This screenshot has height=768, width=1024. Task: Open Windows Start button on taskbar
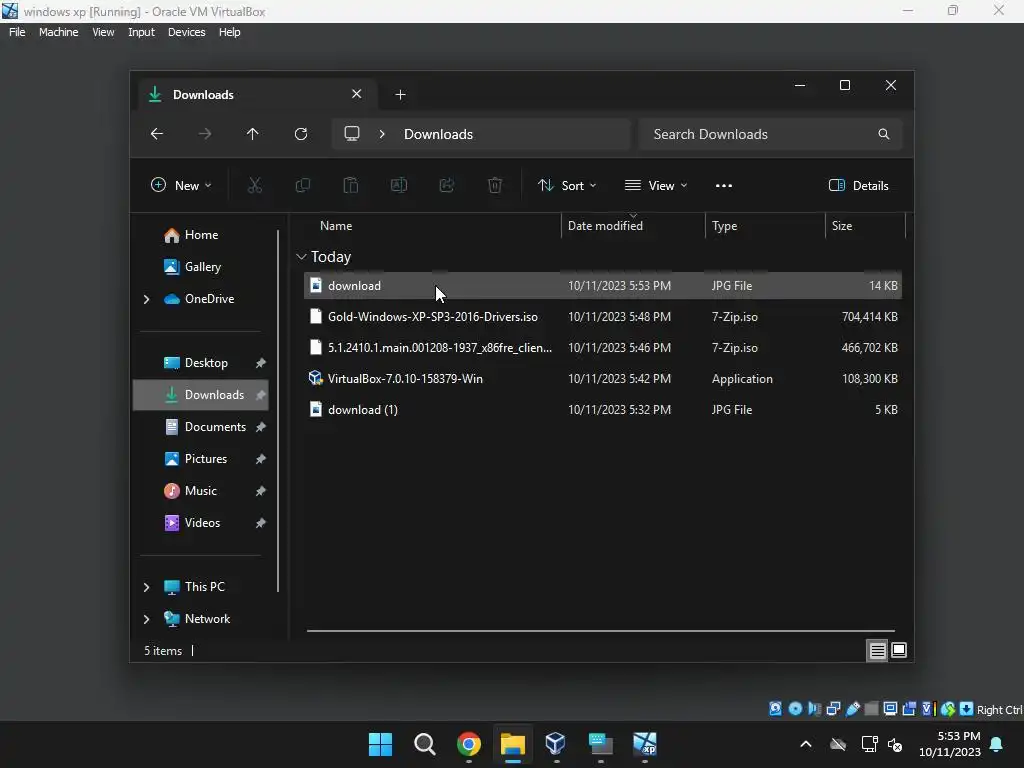[380, 744]
